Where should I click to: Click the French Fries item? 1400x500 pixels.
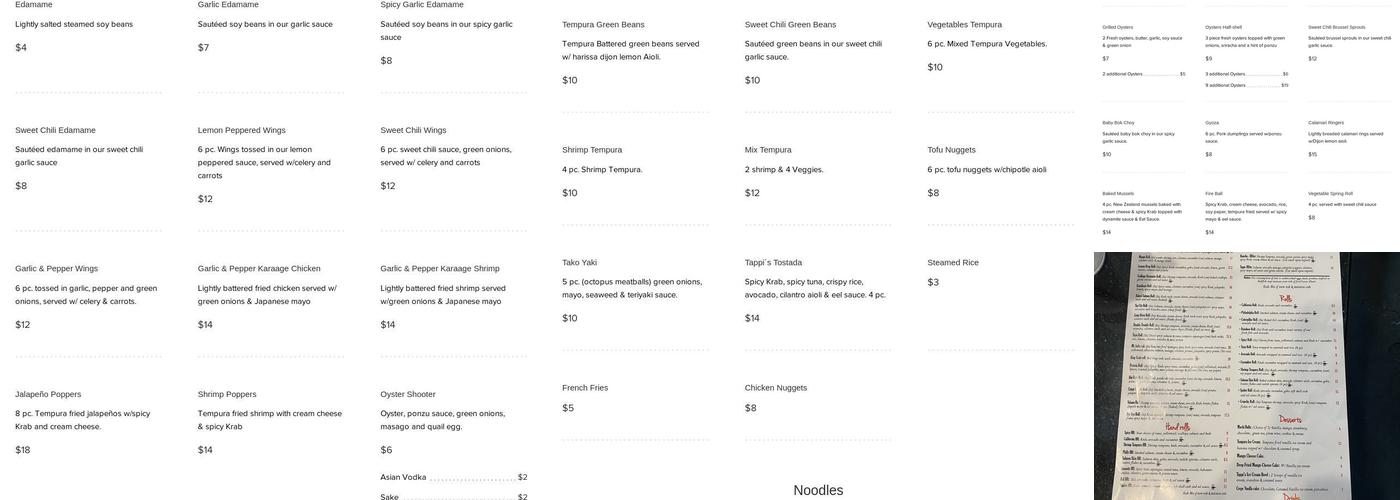tap(584, 388)
